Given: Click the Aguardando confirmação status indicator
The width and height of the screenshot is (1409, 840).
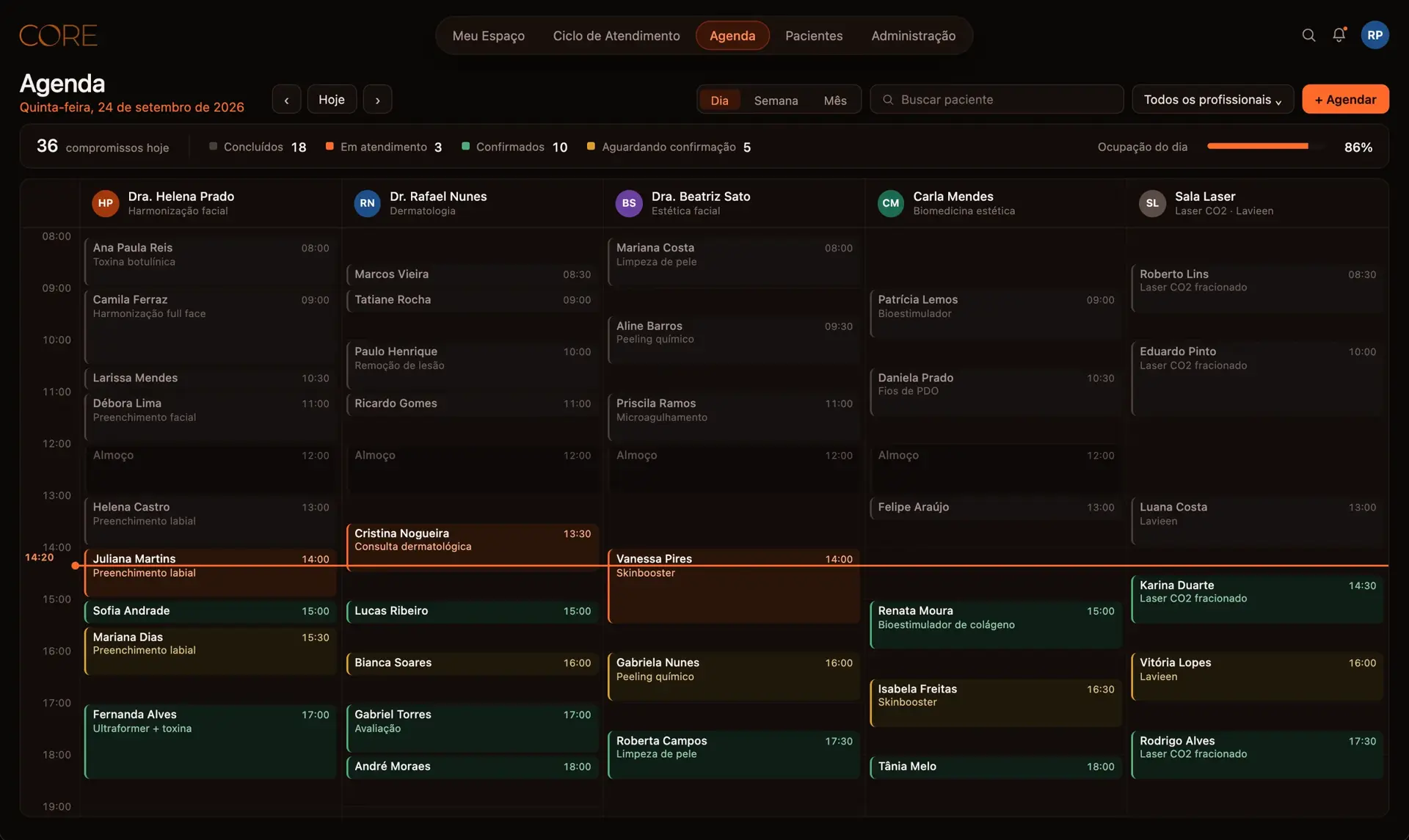Looking at the screenshot, I should (669, 147).
